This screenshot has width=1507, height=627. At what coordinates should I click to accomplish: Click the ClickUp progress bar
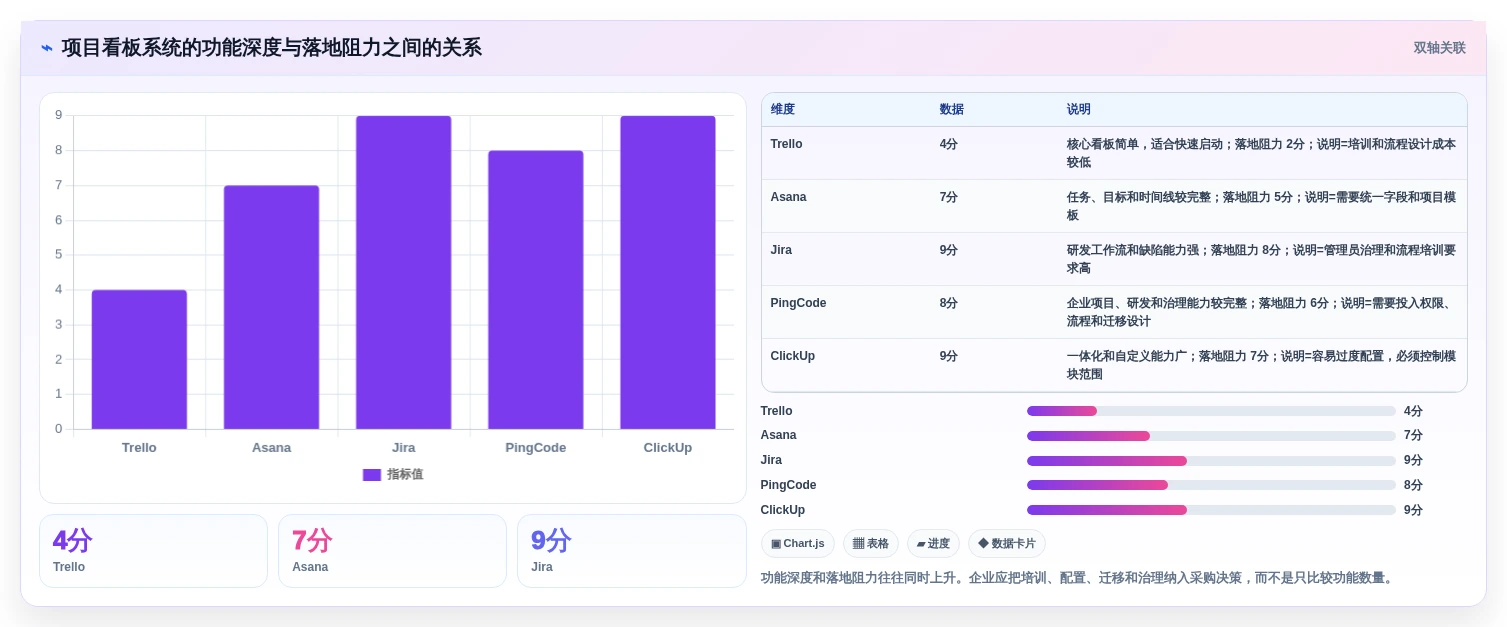1211,510
